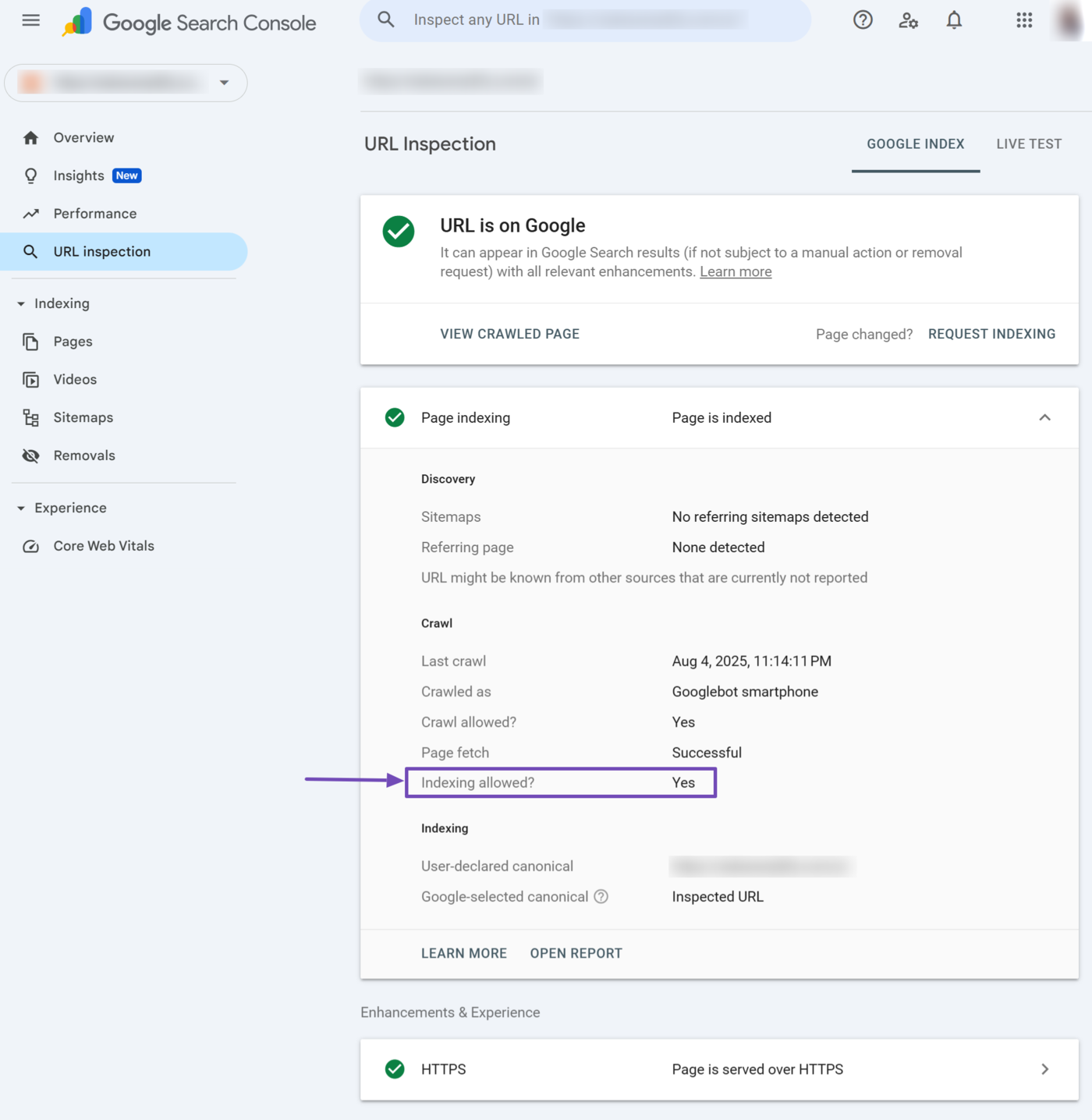Click Request Indexing button
1092x1120 pixels.
[991, 334]
